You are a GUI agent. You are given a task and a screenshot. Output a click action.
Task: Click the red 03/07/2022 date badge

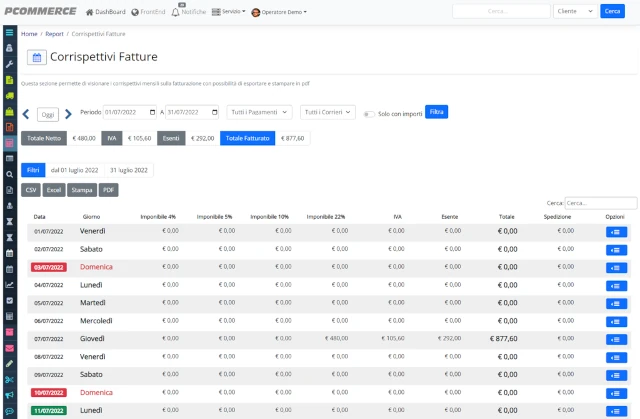[x=49, y=268]
